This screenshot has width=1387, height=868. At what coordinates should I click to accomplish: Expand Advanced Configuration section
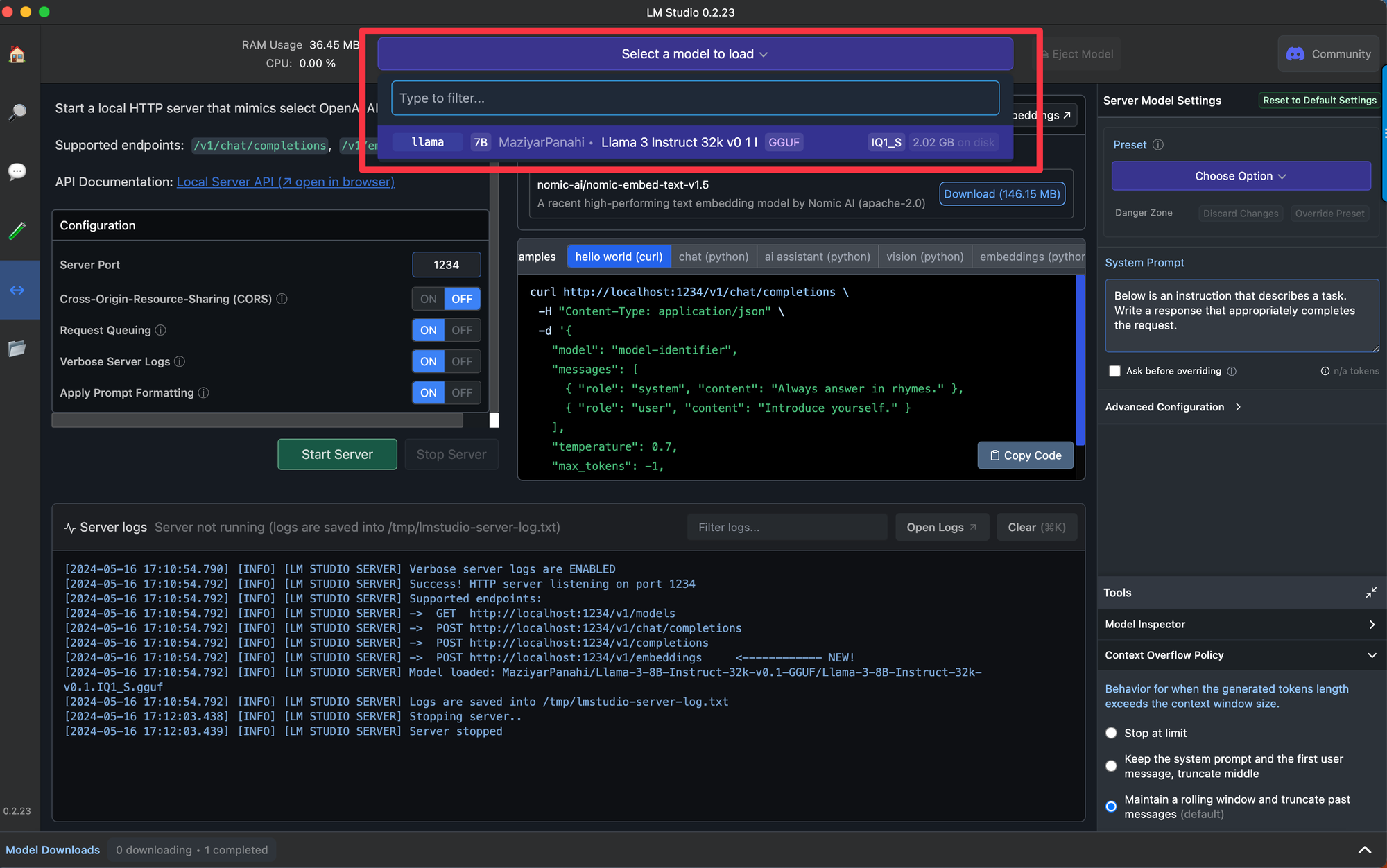(1239, 406)
